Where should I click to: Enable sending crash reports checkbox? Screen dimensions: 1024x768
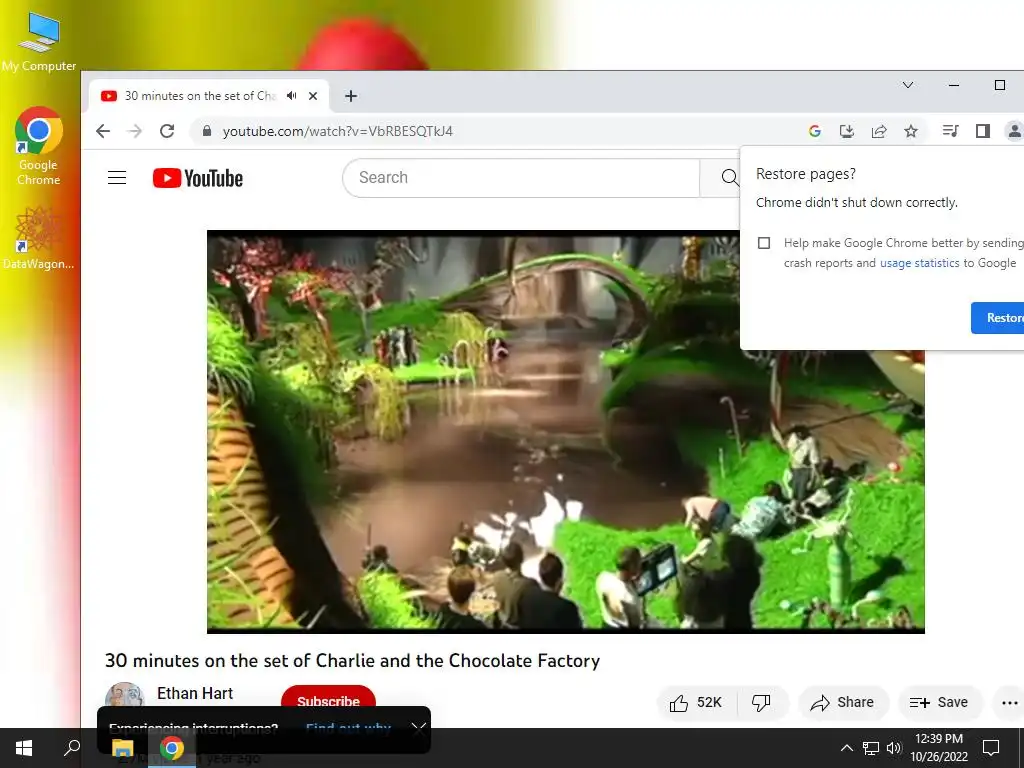(764, 243)
